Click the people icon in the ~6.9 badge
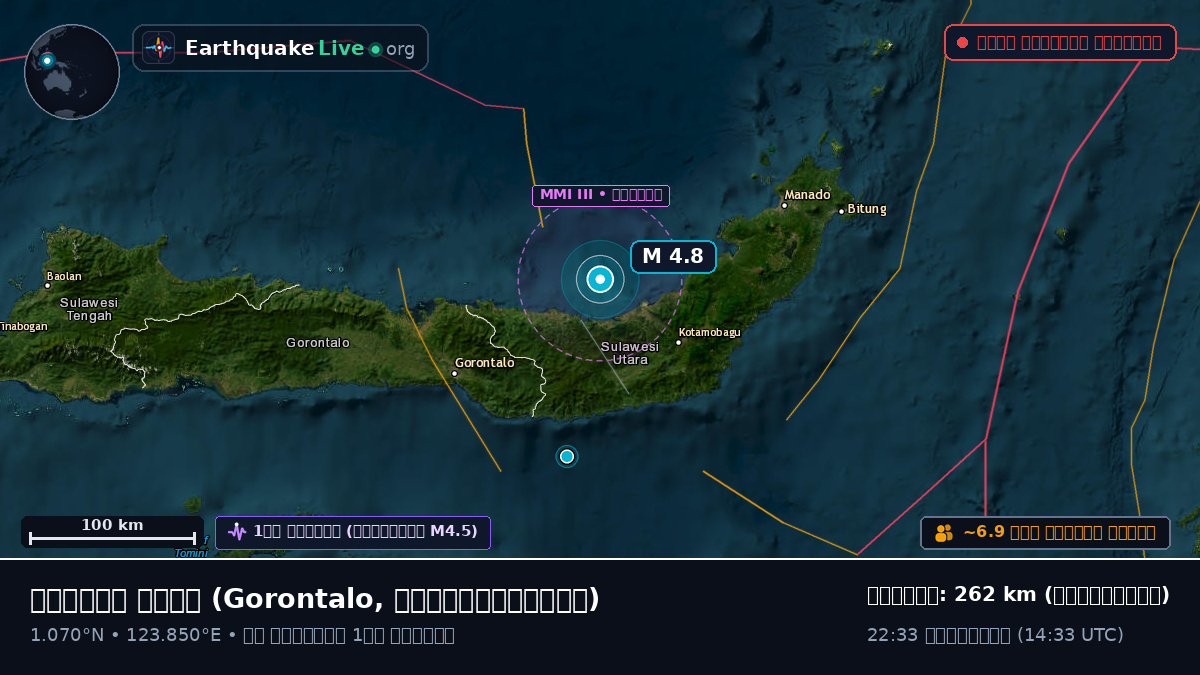Viewport: 1200px width, 675px height. pyautogui.click(x=944, y=533)
